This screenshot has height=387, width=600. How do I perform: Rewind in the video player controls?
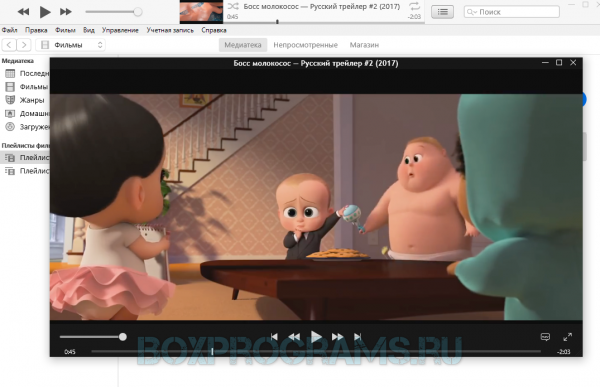(x=294, y=337)
